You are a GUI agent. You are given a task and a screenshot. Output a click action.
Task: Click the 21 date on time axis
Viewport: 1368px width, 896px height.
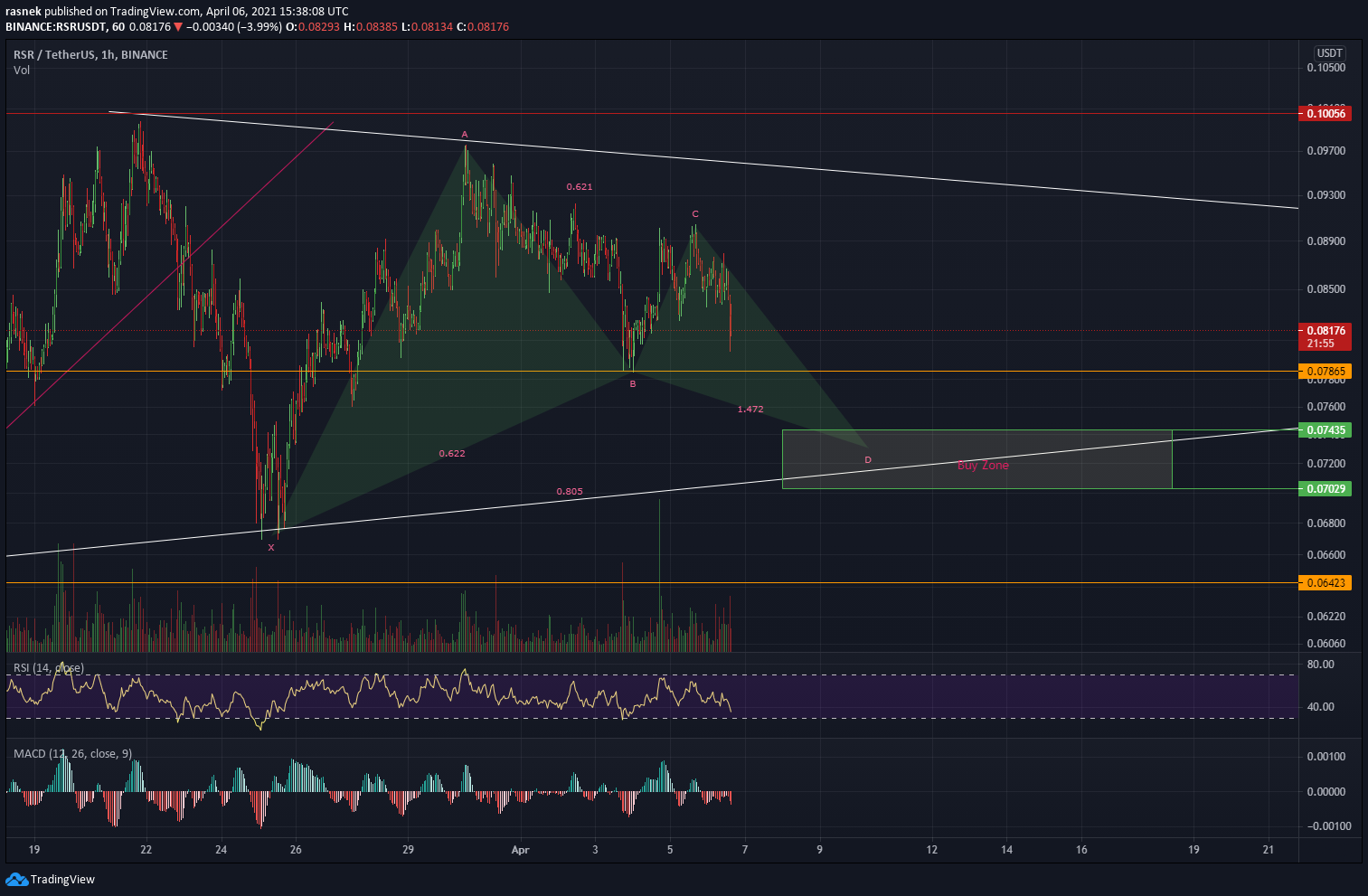coord(1269,850)
